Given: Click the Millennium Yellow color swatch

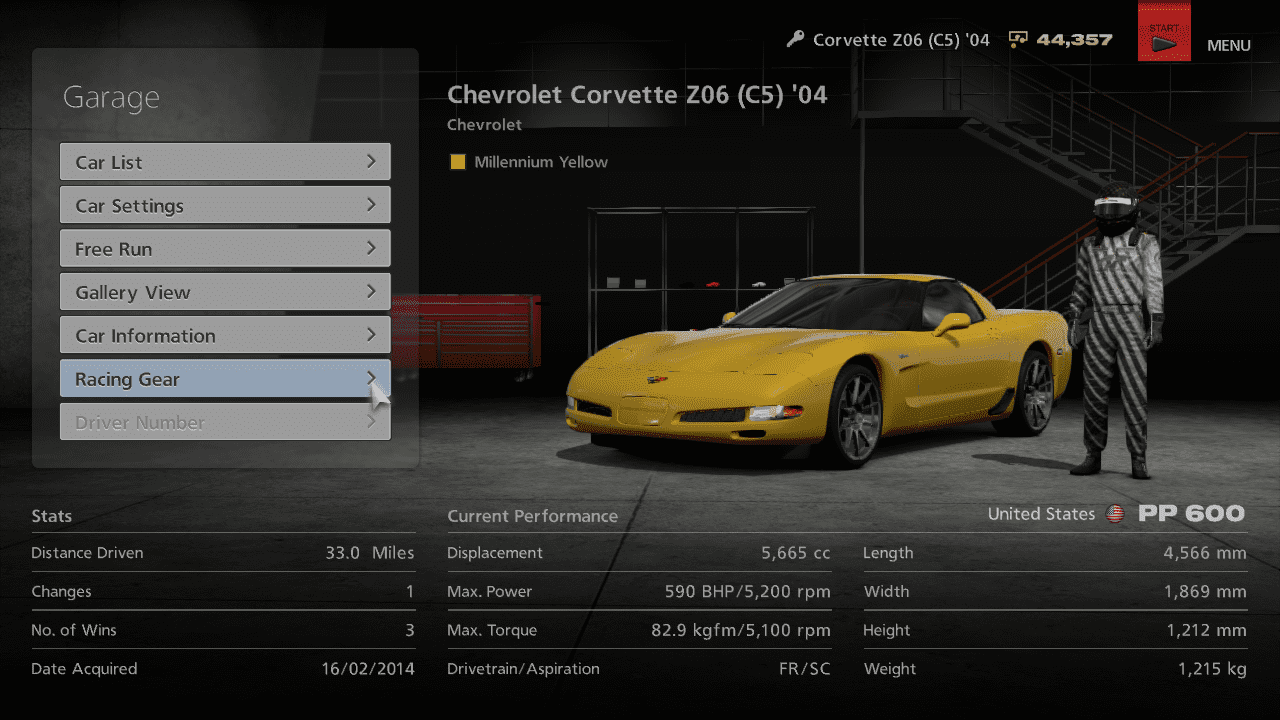Looking at the screenshot, I should tap(458, 162).
